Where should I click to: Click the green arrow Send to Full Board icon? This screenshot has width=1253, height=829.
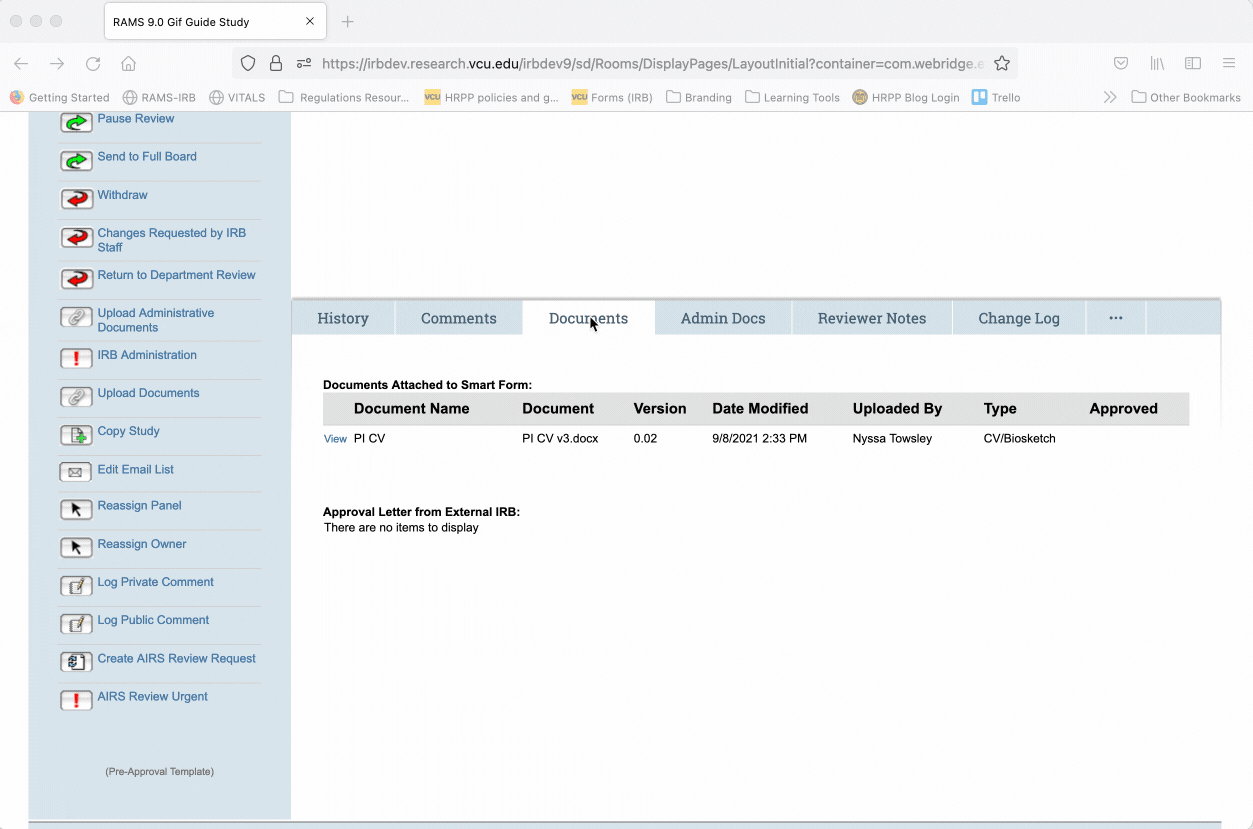click(x=76, y=161)
